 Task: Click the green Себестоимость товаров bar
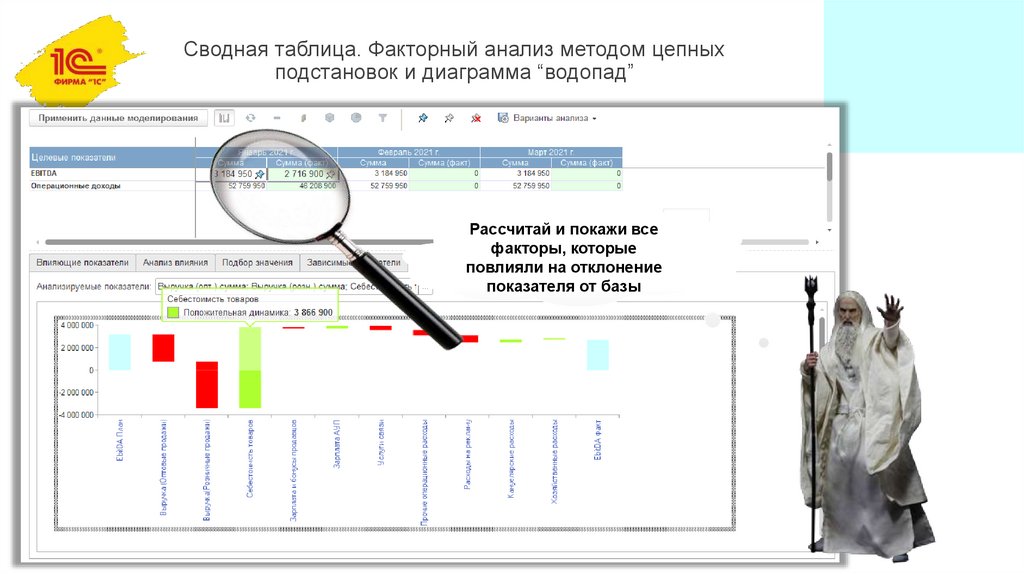pos(250,368)
